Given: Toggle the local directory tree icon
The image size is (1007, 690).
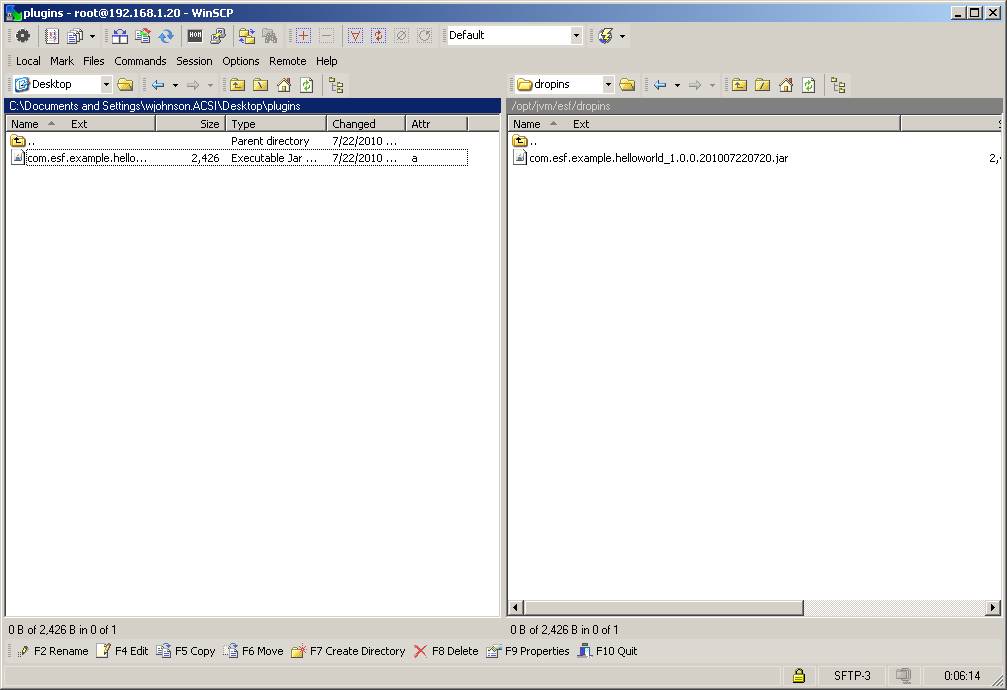Looking at the screenshot, I should 336,85.
